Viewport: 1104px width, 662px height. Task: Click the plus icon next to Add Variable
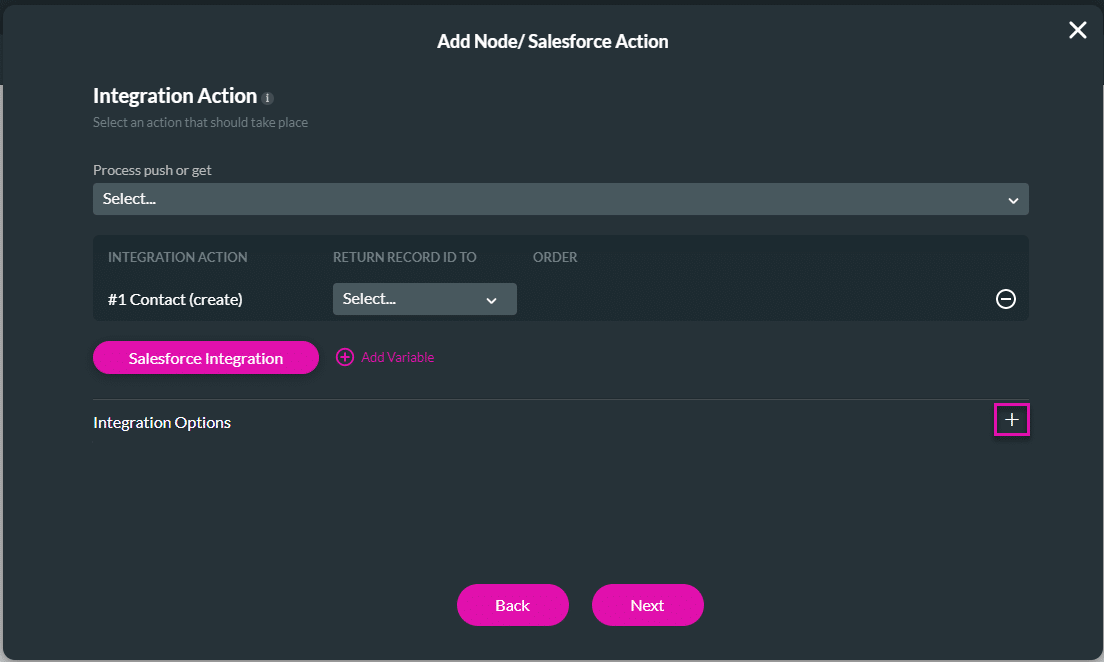(x=344, y=357)
